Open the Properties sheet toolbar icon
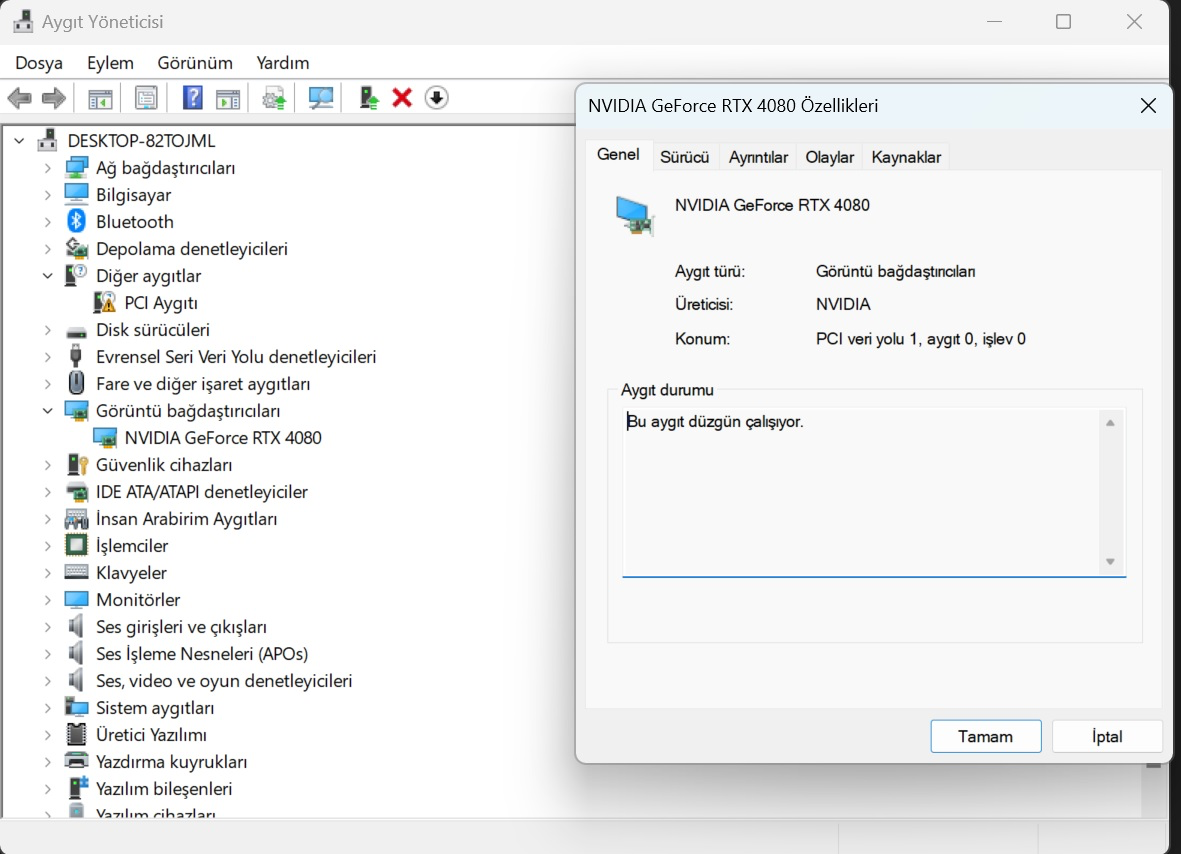1181x854 pixels. 146,98
